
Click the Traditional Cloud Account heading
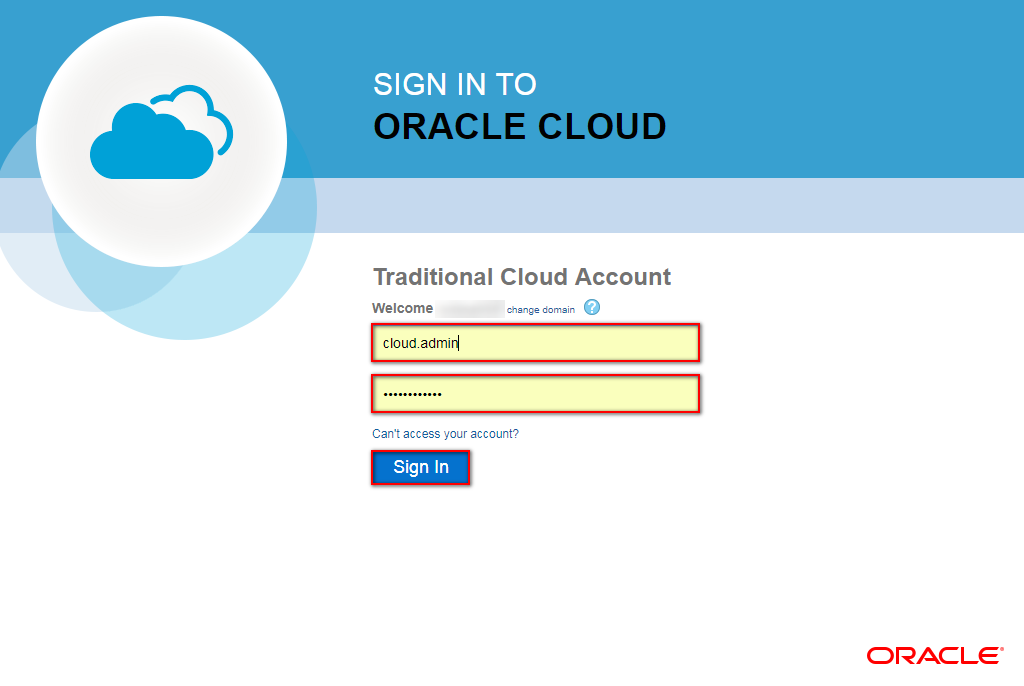click(522, 277)
